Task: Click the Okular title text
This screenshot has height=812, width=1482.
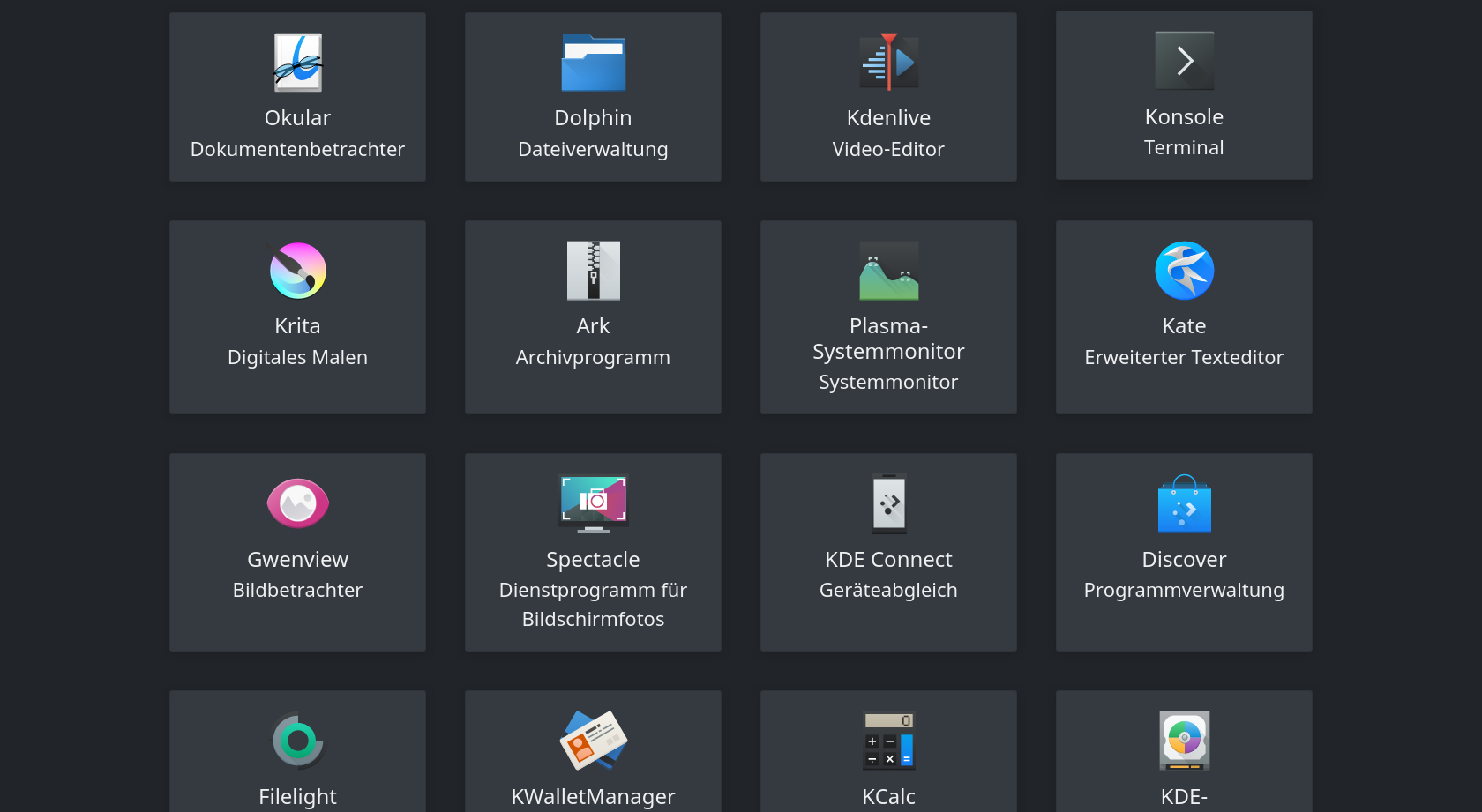Action: [298, 118]
